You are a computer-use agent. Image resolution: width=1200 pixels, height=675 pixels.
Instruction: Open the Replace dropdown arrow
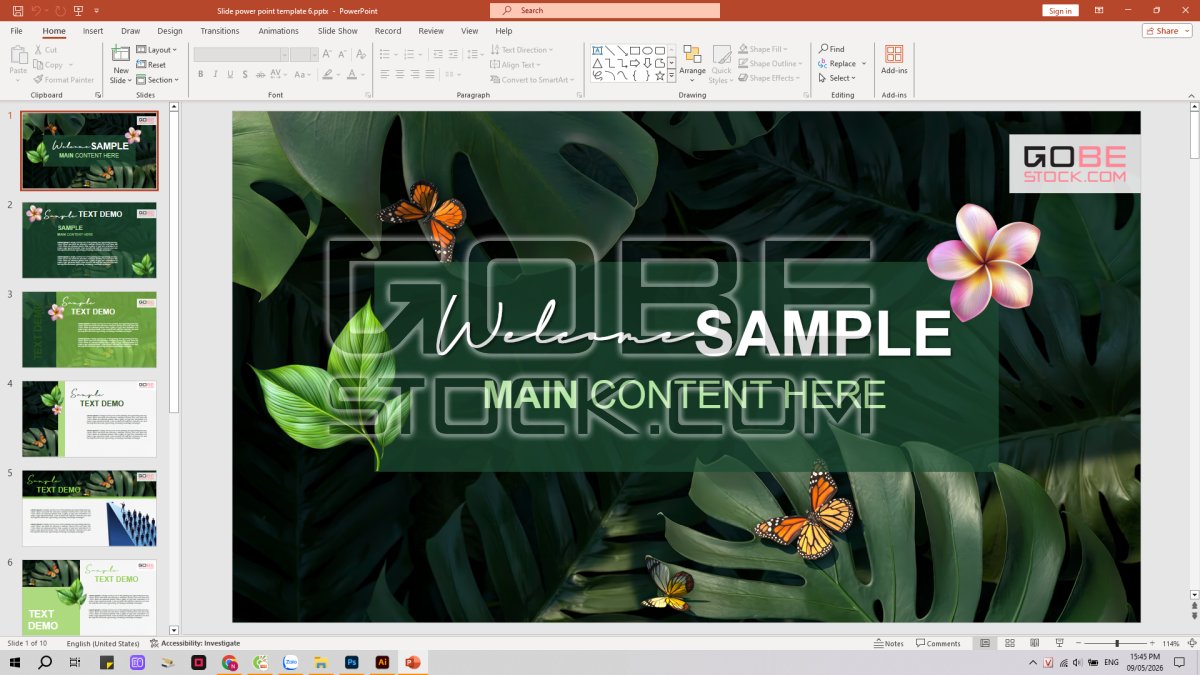click(x=864, y=64)
